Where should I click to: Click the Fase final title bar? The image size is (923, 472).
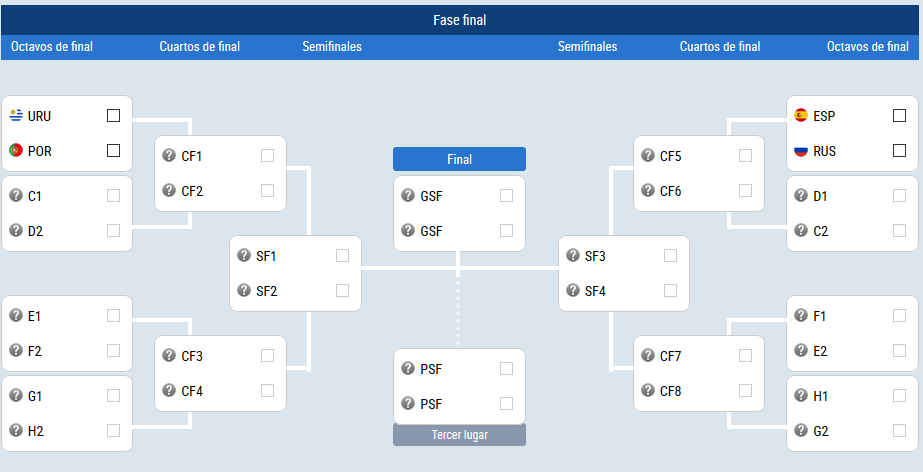460,20
